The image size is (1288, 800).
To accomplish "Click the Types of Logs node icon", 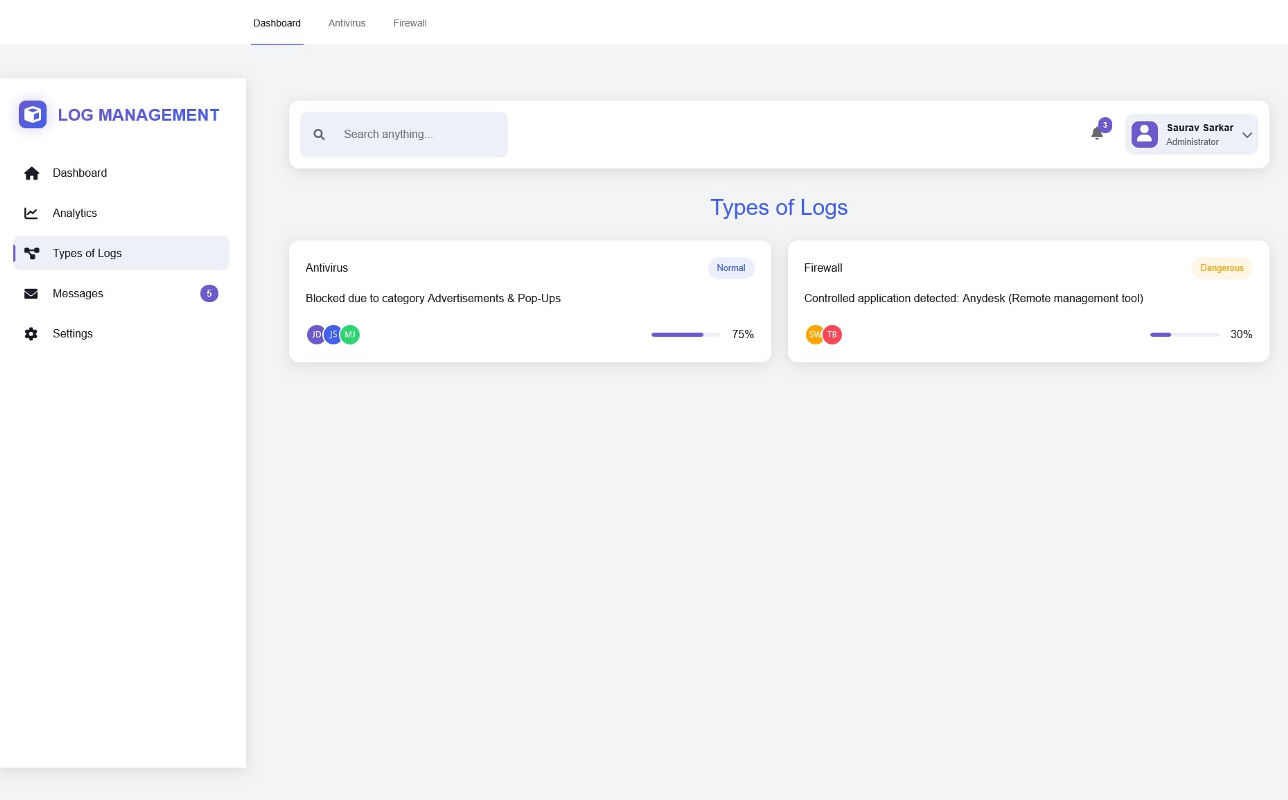I will (31, 253).
